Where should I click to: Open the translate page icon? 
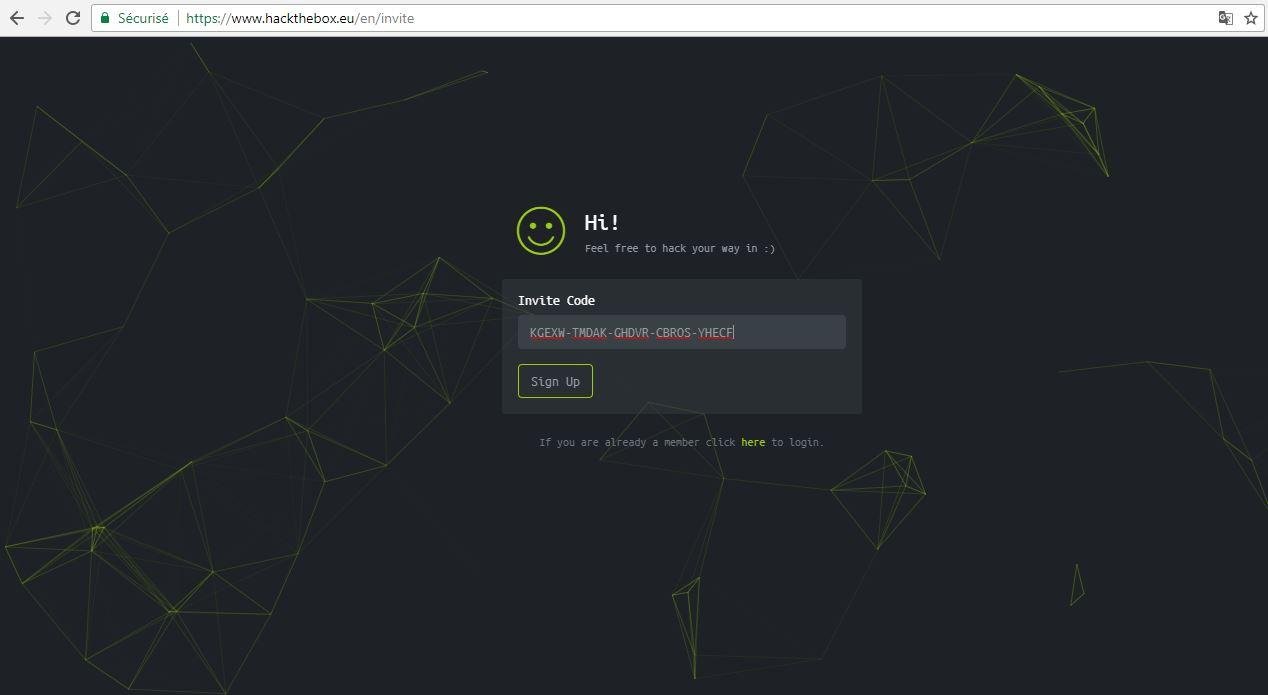click(1225, 18)
